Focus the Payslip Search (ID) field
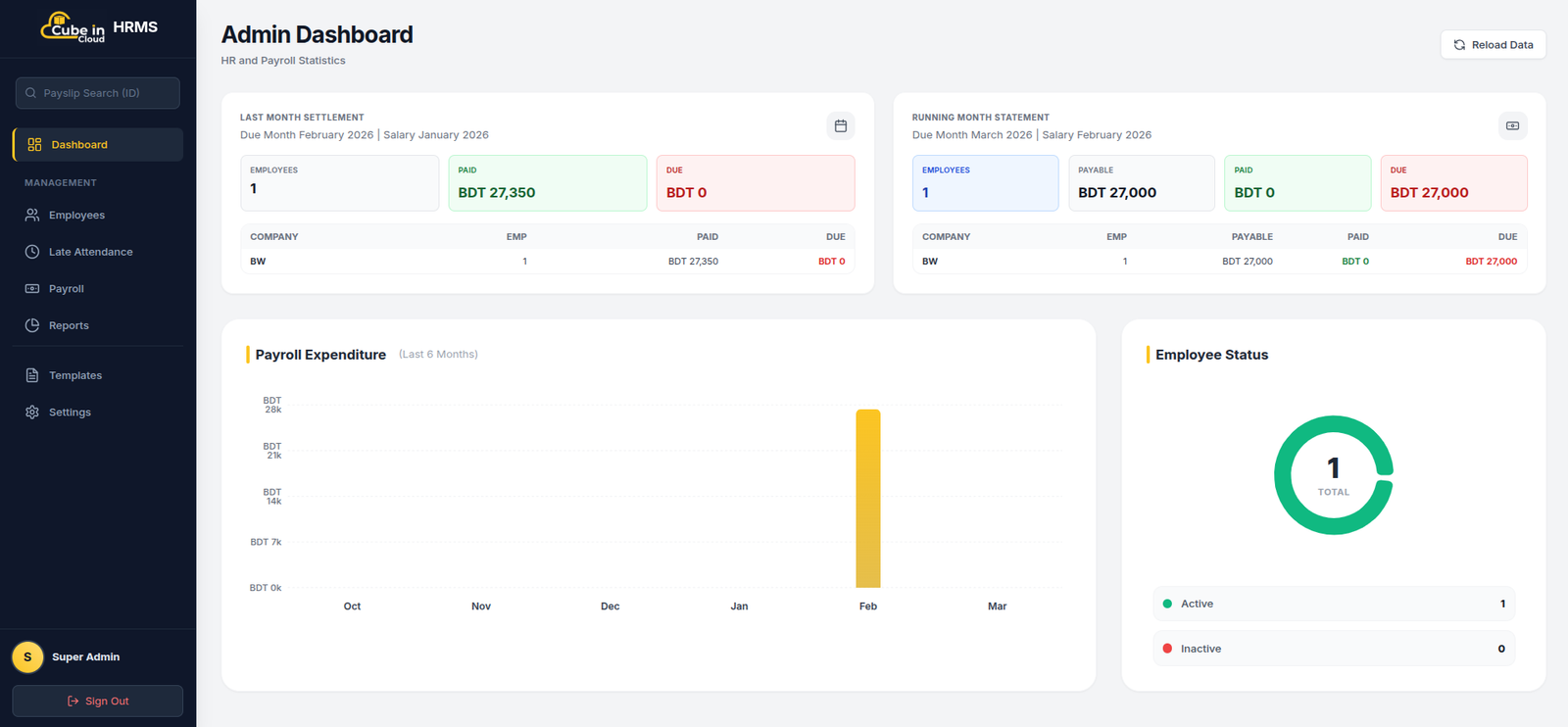The image size is (1568, 727). pos(97,93)
